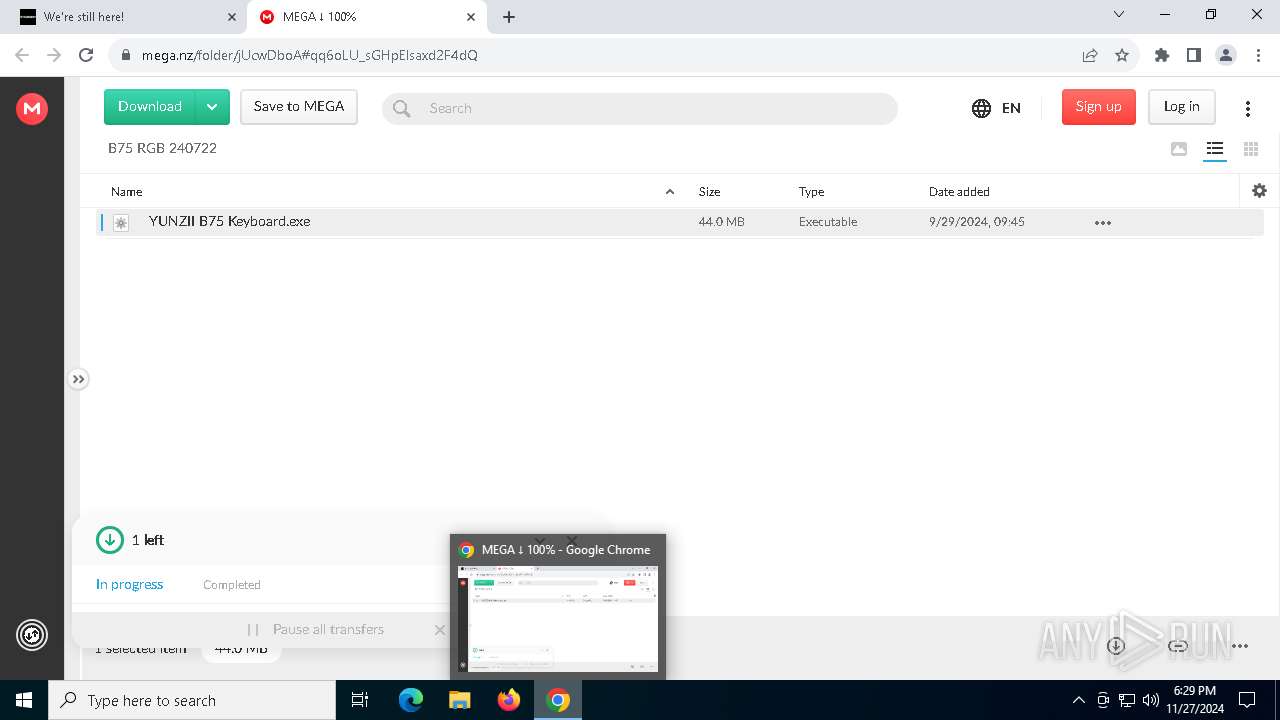Screen dimensions: 1280x720
Task: Select the YUNZII B75 Keyboard.exe file
Action: tap(680, 222)
